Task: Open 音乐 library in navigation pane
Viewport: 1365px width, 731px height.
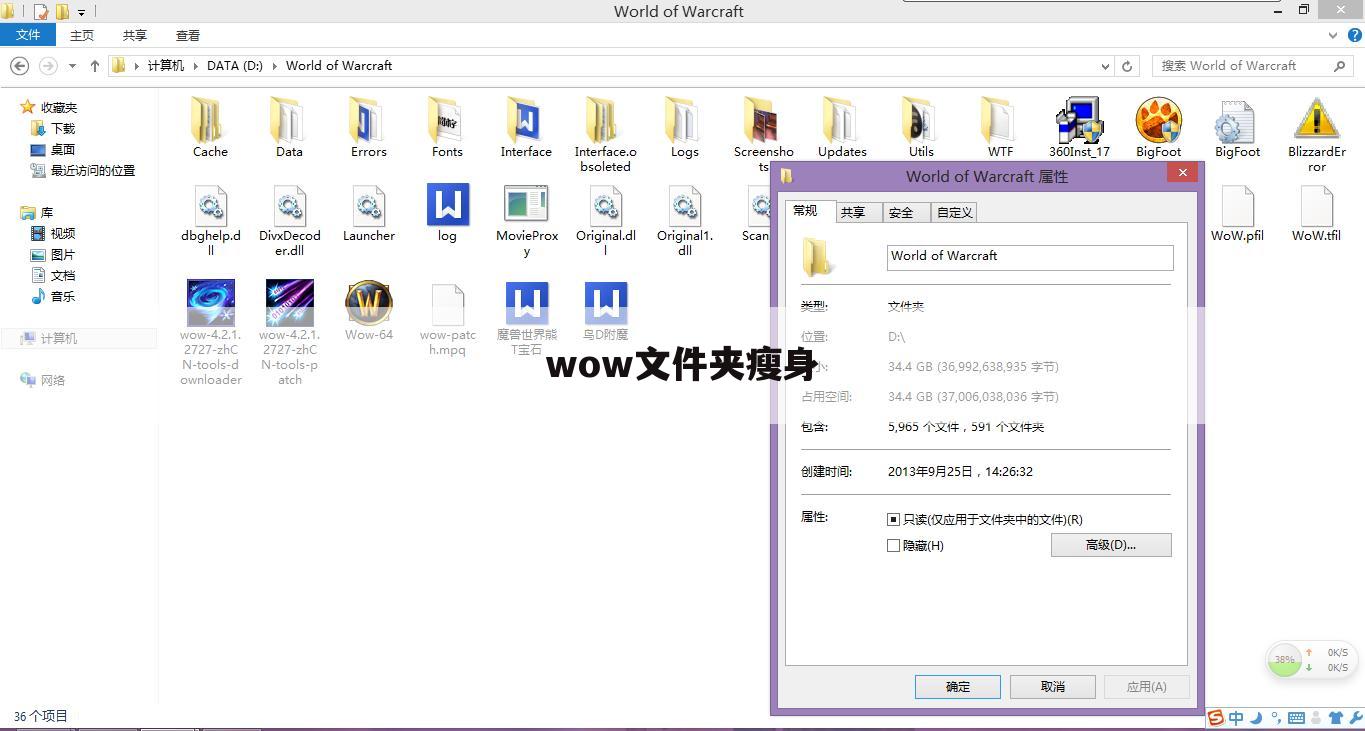Action: (54, 297)
